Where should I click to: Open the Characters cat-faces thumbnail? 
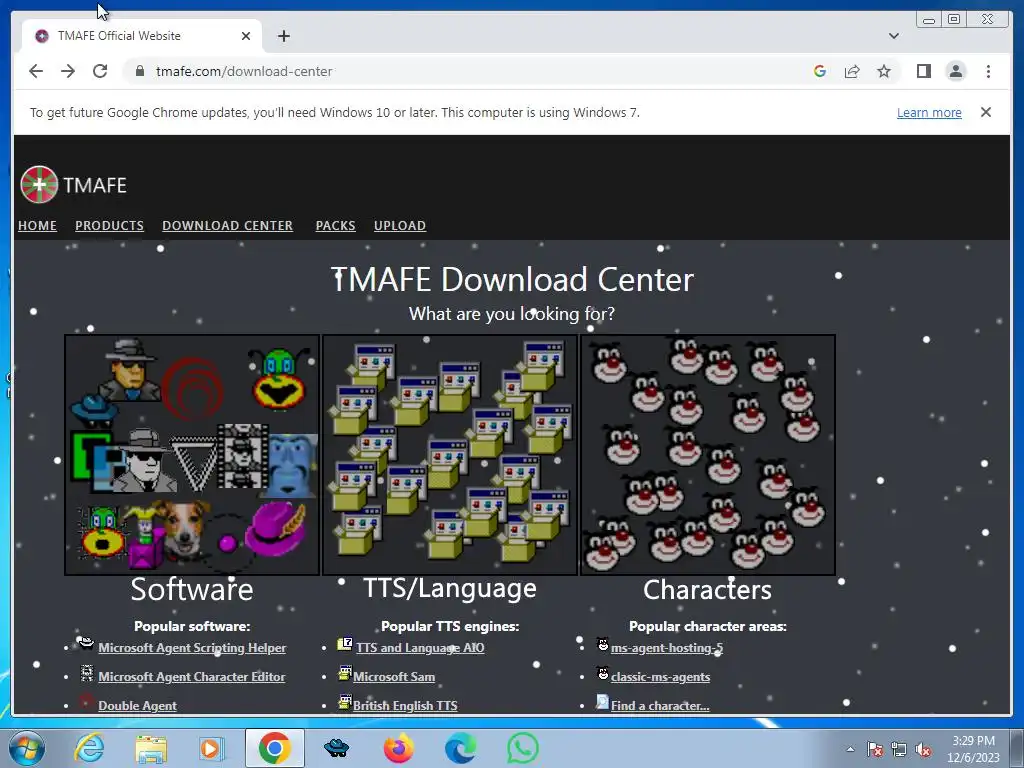click(x=708, y=455)
